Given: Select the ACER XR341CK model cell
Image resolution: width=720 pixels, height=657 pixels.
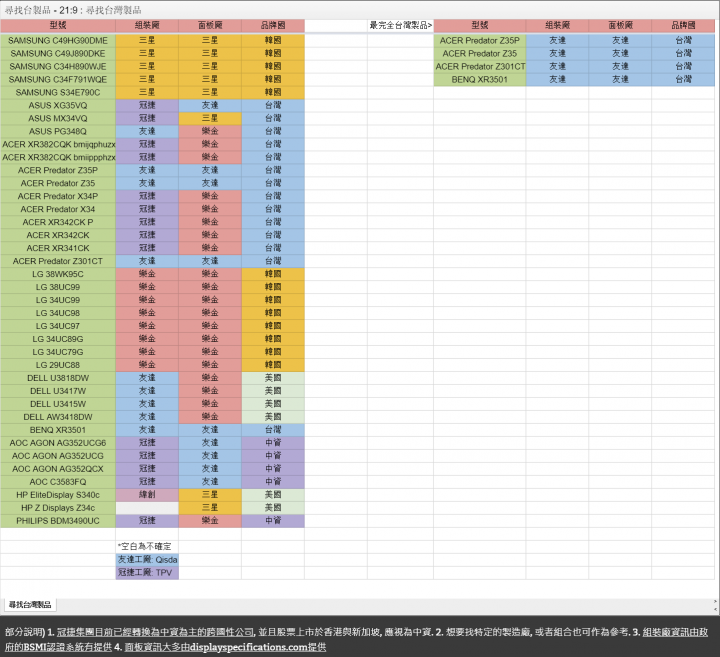Looking at the screenshot, I should coord(58,248).
